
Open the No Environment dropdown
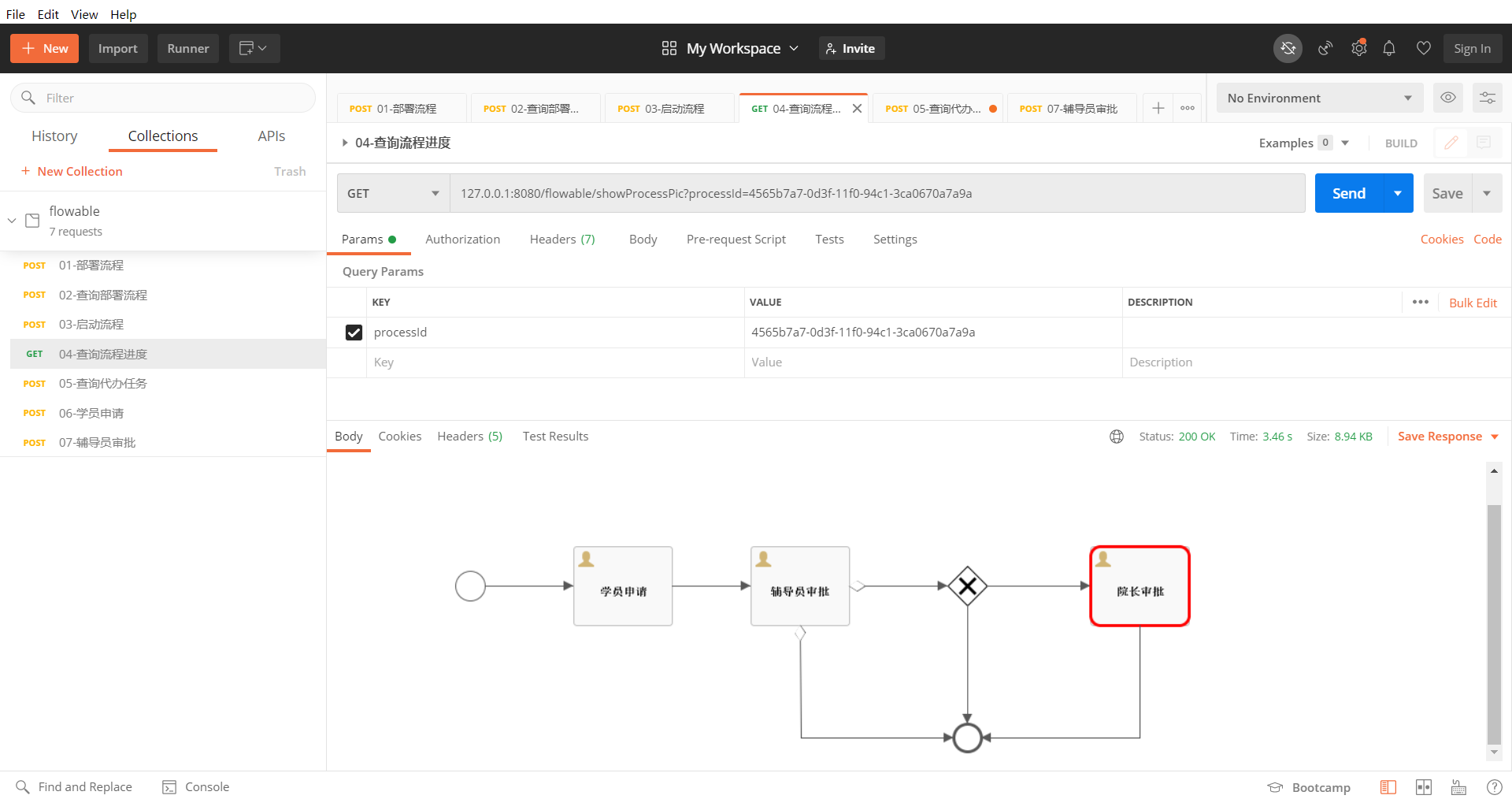click(1319, 98)
